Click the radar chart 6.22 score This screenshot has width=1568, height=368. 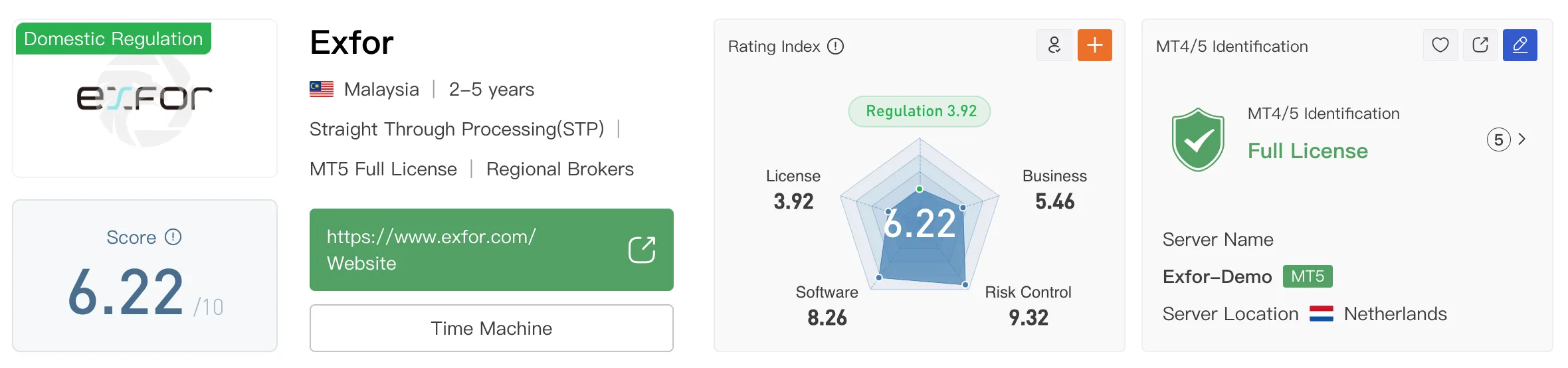[x=920, y=223]
